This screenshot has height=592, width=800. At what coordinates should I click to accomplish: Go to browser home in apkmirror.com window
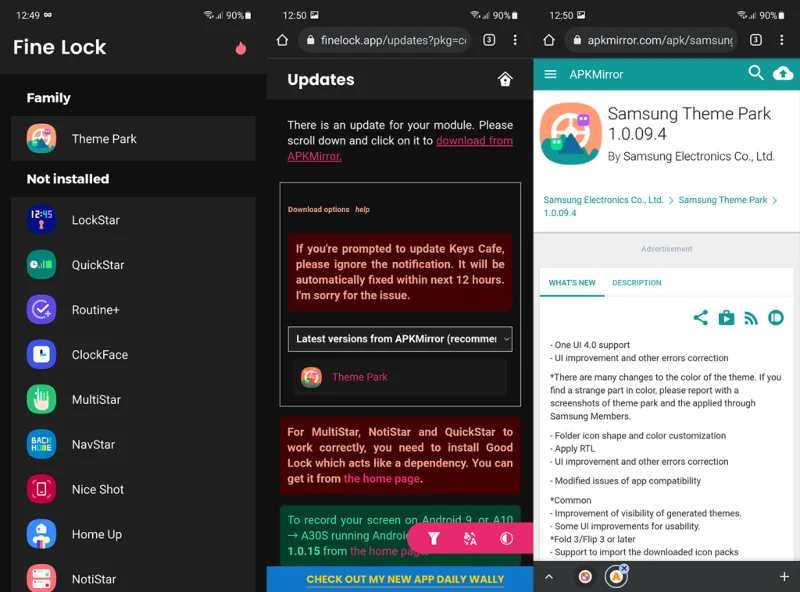[549, 40]
